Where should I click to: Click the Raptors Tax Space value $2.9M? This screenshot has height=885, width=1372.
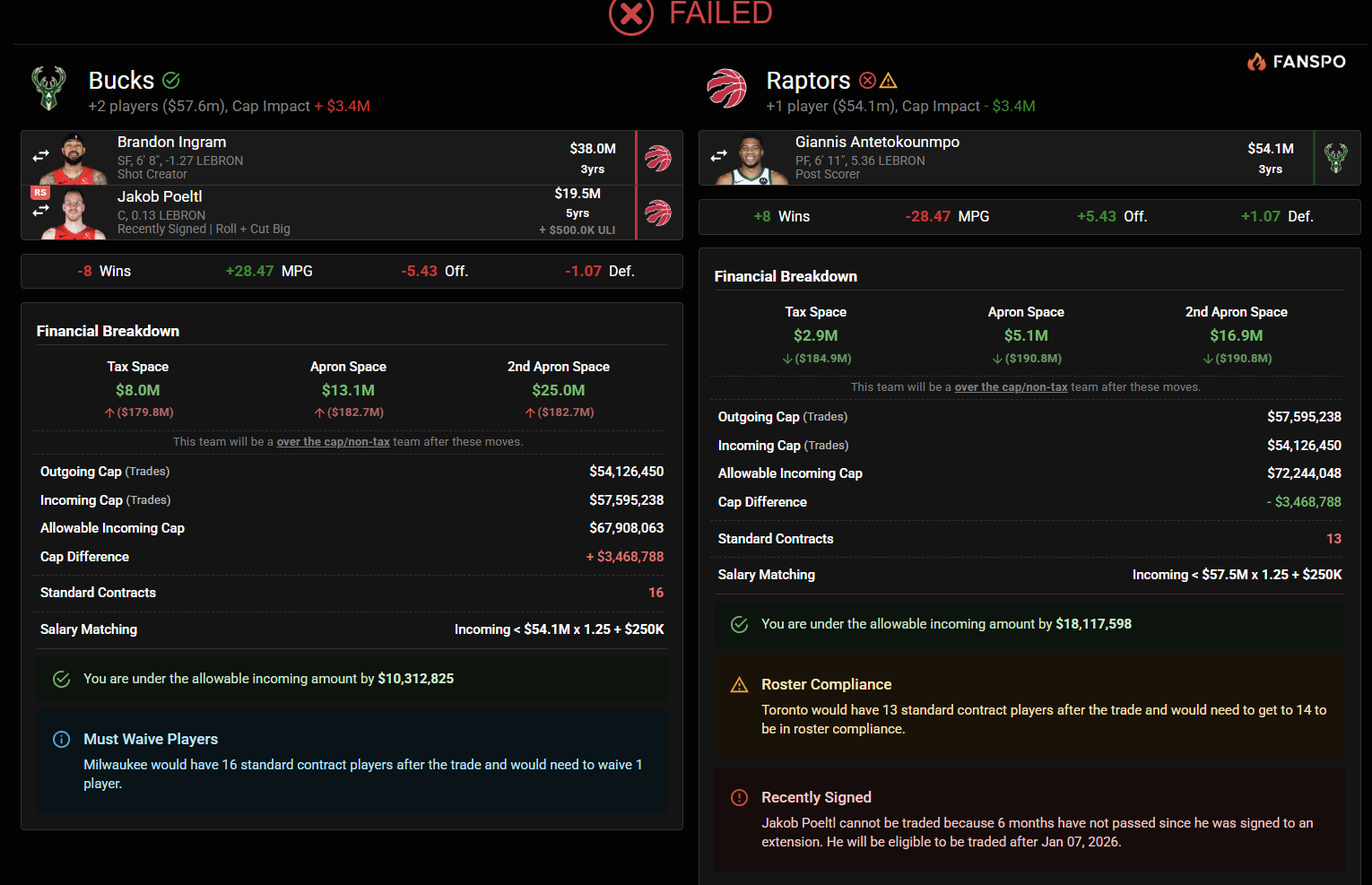click(x=816, y=335)
